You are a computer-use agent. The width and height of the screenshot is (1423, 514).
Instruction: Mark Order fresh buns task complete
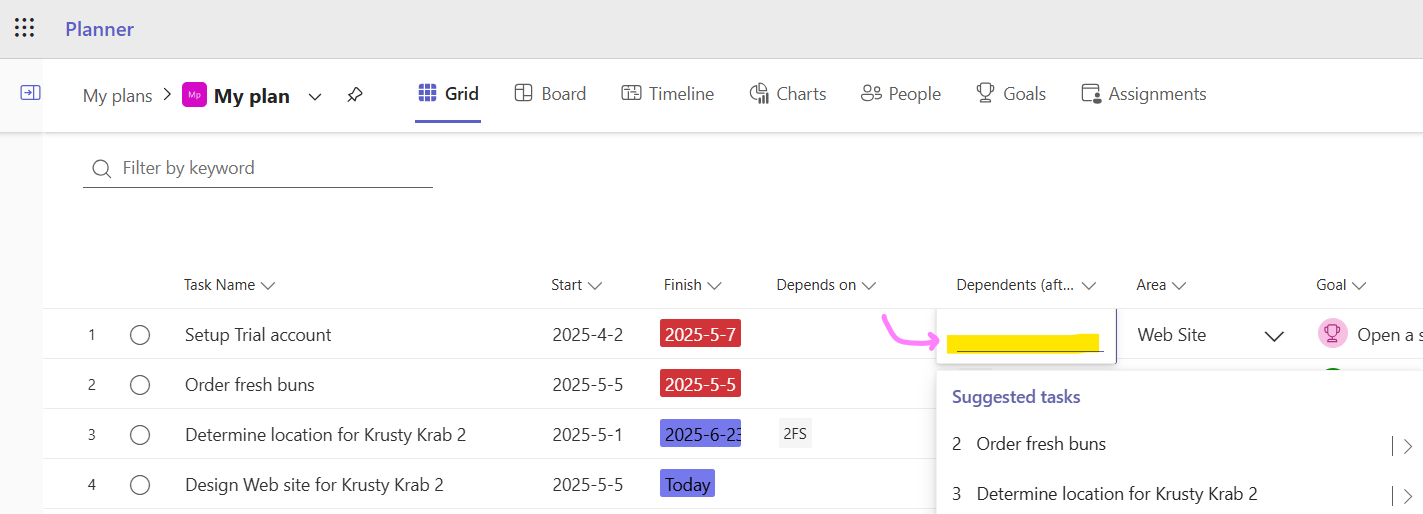pos(140,385)
